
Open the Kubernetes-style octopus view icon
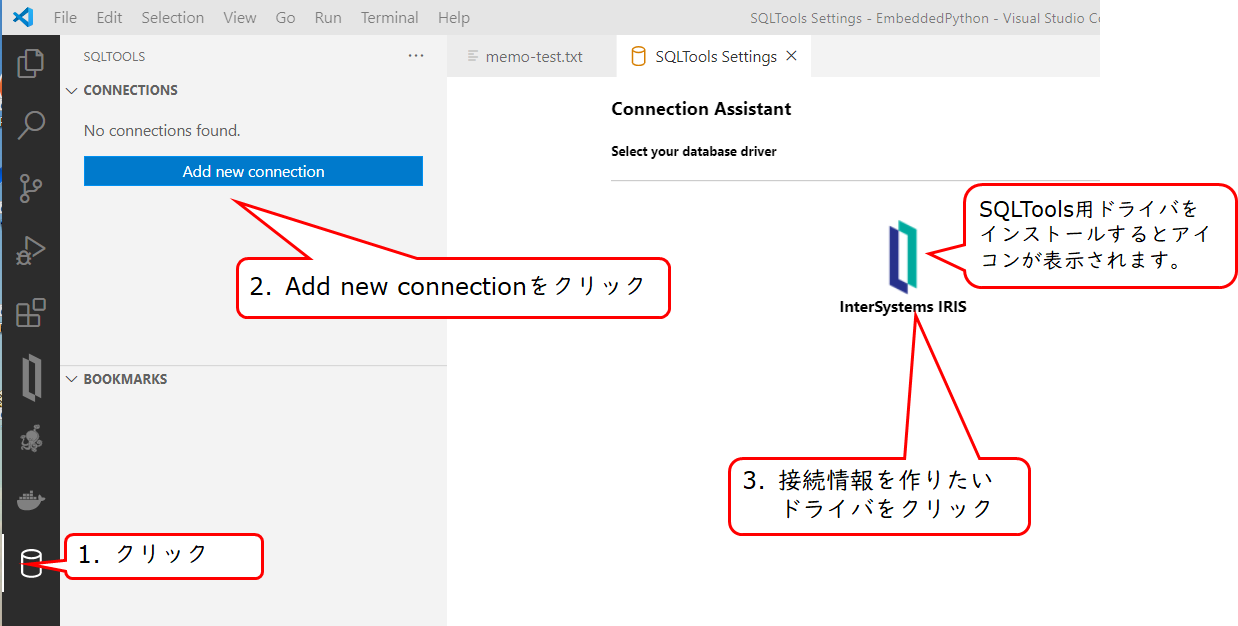(31, 439)
